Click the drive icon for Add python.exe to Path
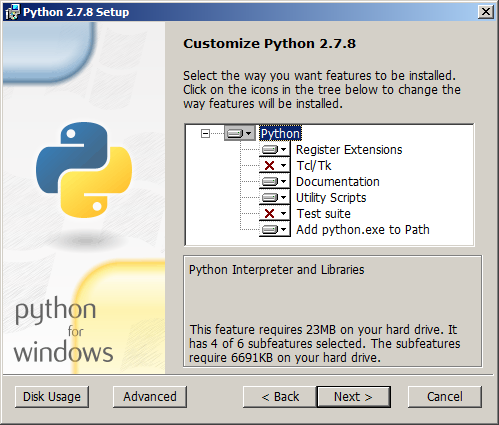 pyautogui.click(x=270, y=230)
